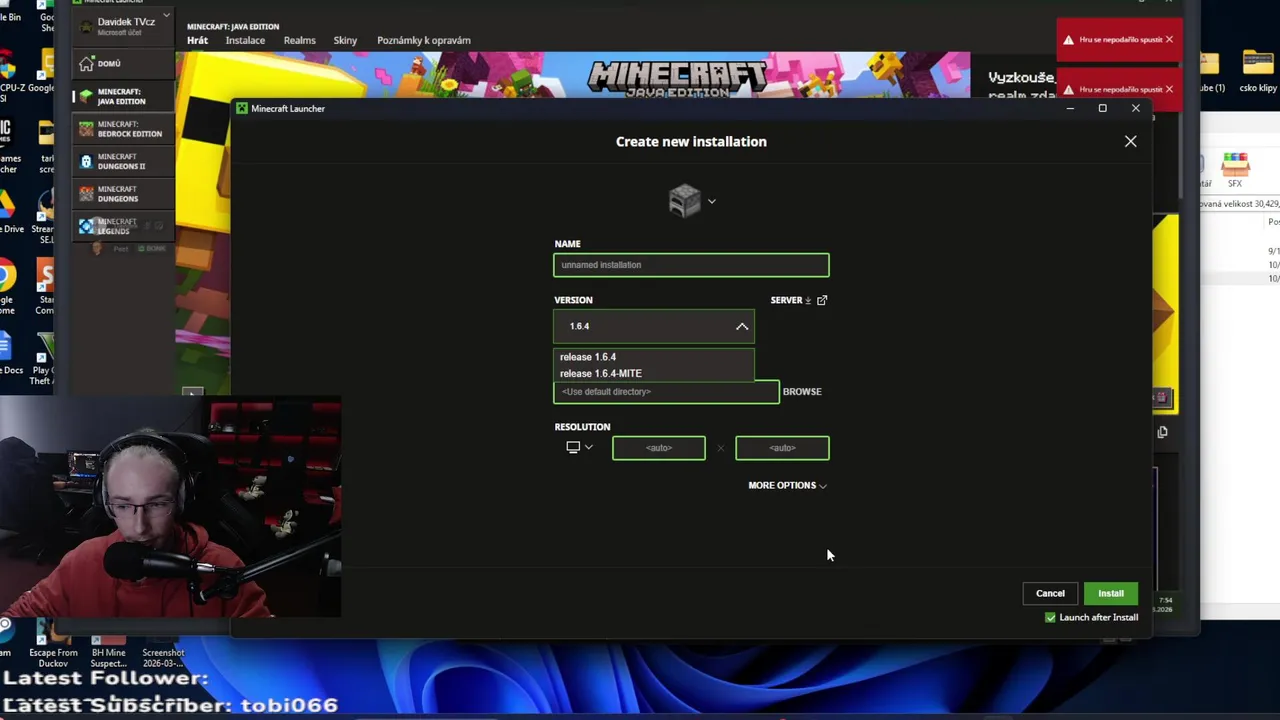
Task: Open the installation icon picker furnace image
Action: 685,201
